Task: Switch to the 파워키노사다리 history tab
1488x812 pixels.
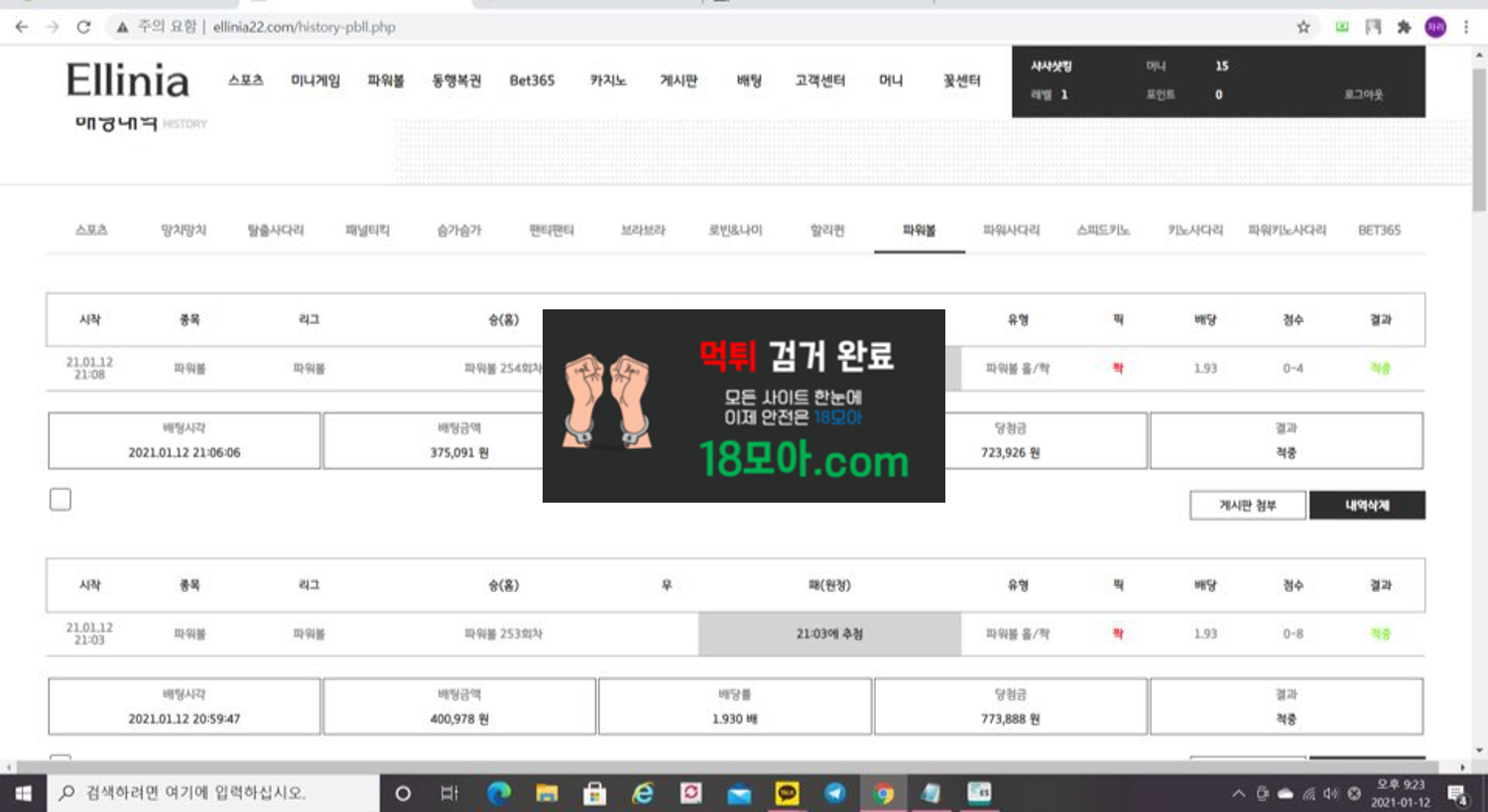Action: tap(1287, 230)
